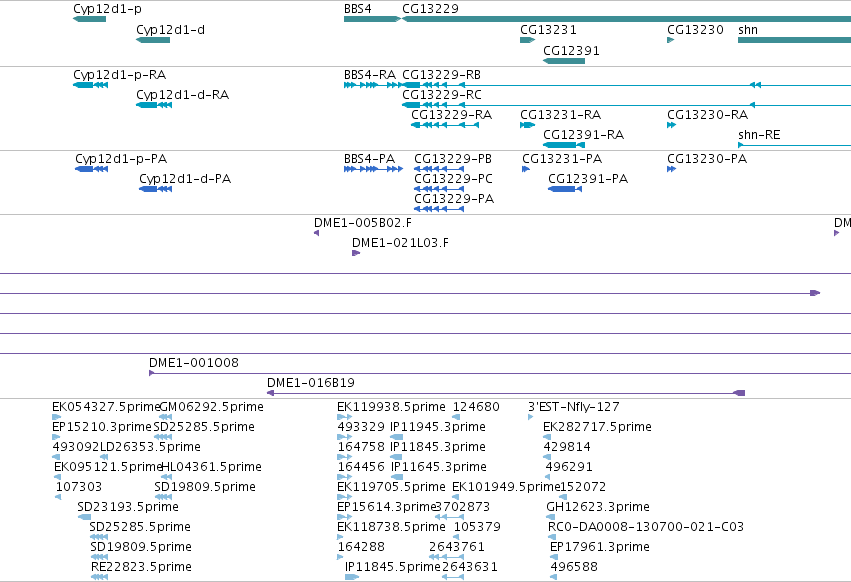
Task: Click the 107303 EST label
Action: click(x=79, y=487)
